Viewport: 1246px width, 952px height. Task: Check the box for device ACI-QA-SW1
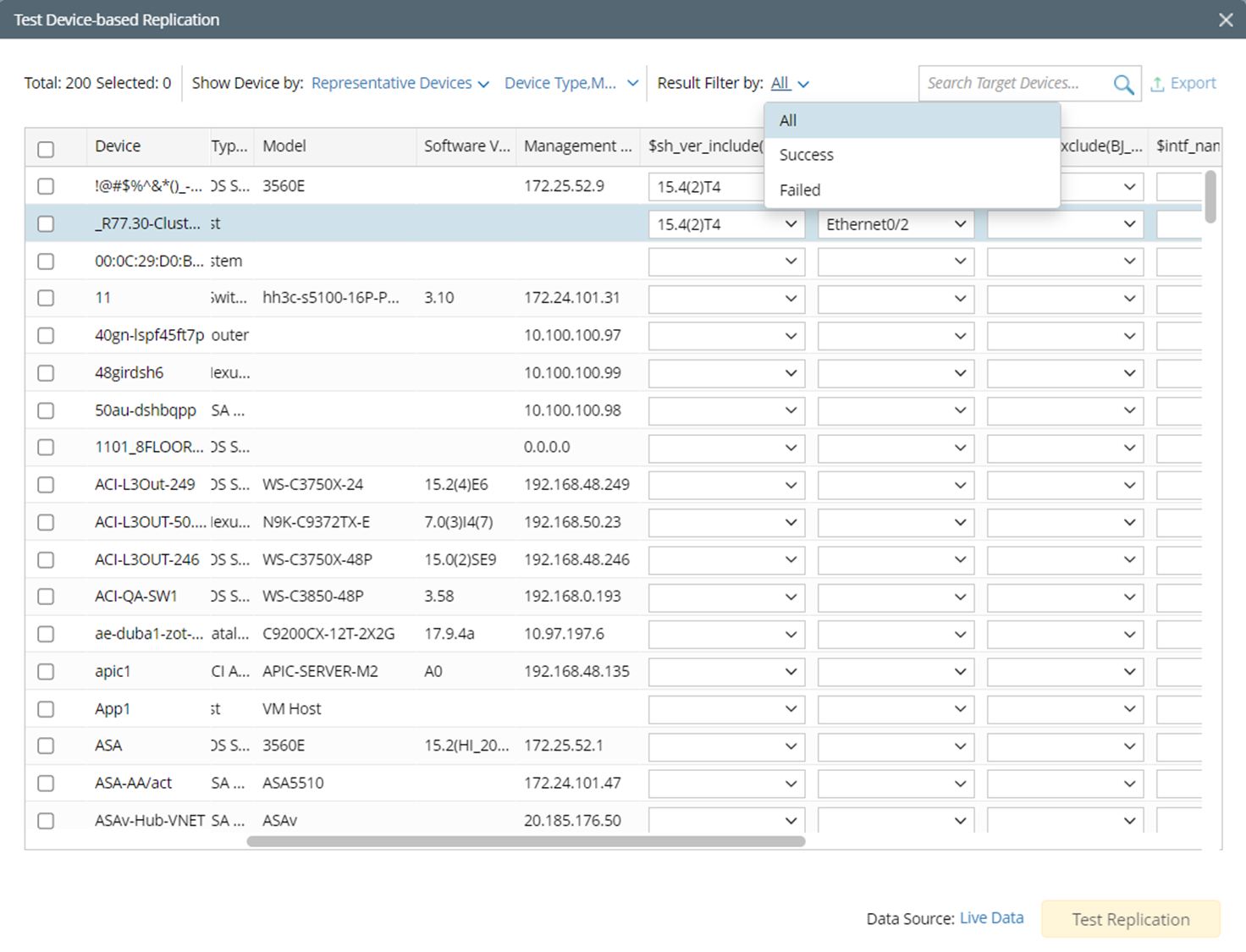pos(46,597)
